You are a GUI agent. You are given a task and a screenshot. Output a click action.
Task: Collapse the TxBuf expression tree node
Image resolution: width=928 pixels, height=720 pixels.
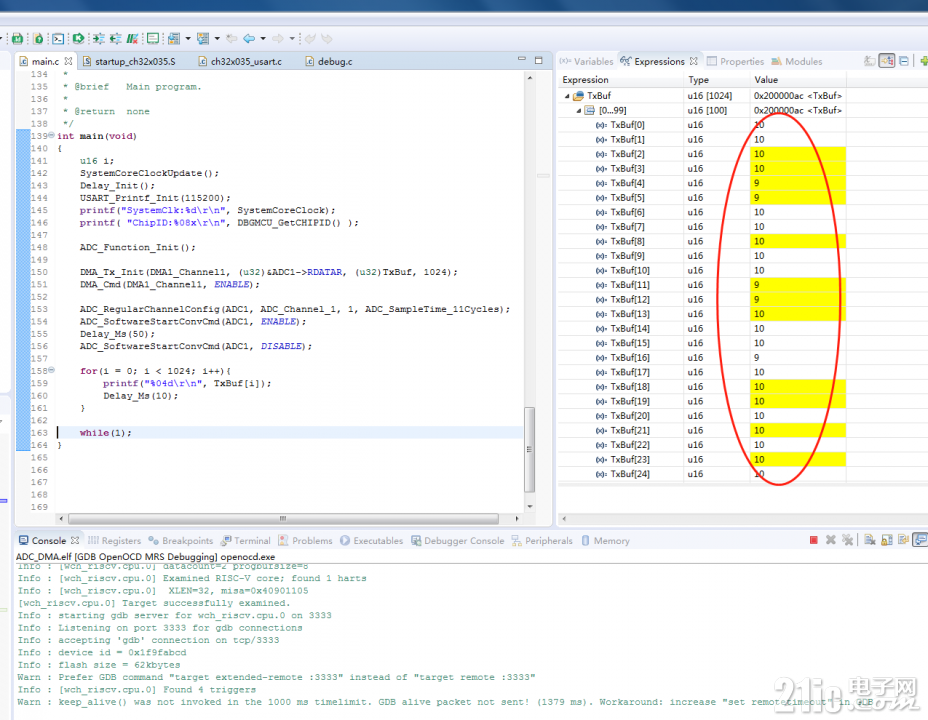[567, 96]
